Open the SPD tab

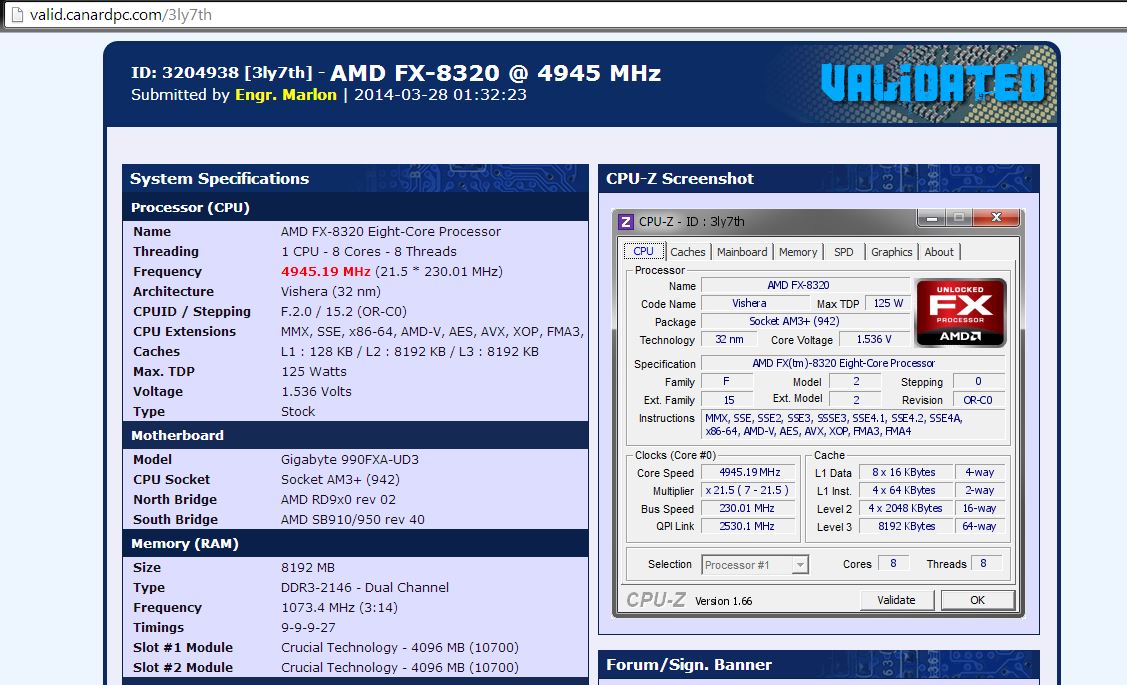tap(844, 252)
